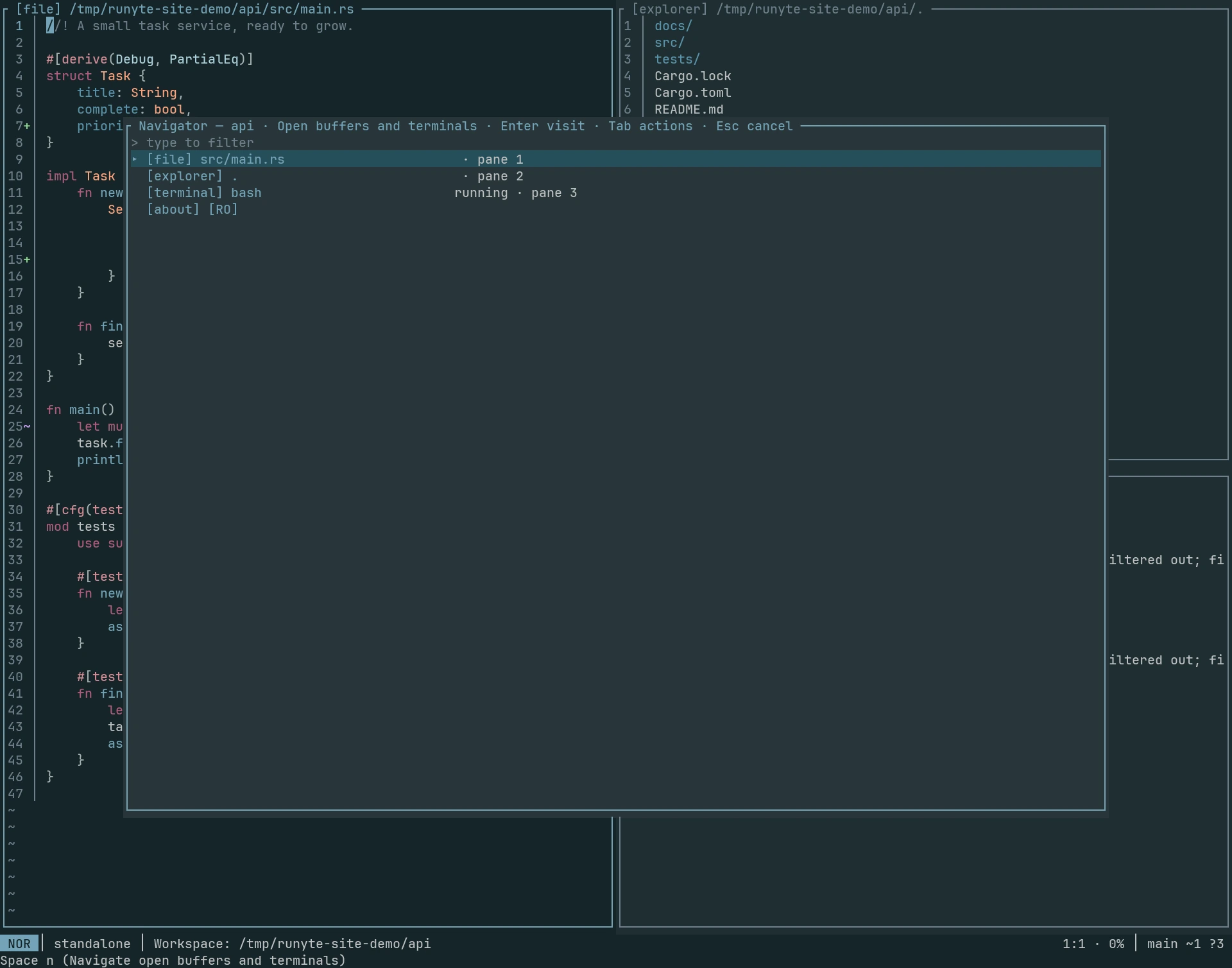Screen dimensions: 1232x968
Task: Click the 'Tab actions' hint in navigator title
Action: pyautogui.click(x=650, y=126)
